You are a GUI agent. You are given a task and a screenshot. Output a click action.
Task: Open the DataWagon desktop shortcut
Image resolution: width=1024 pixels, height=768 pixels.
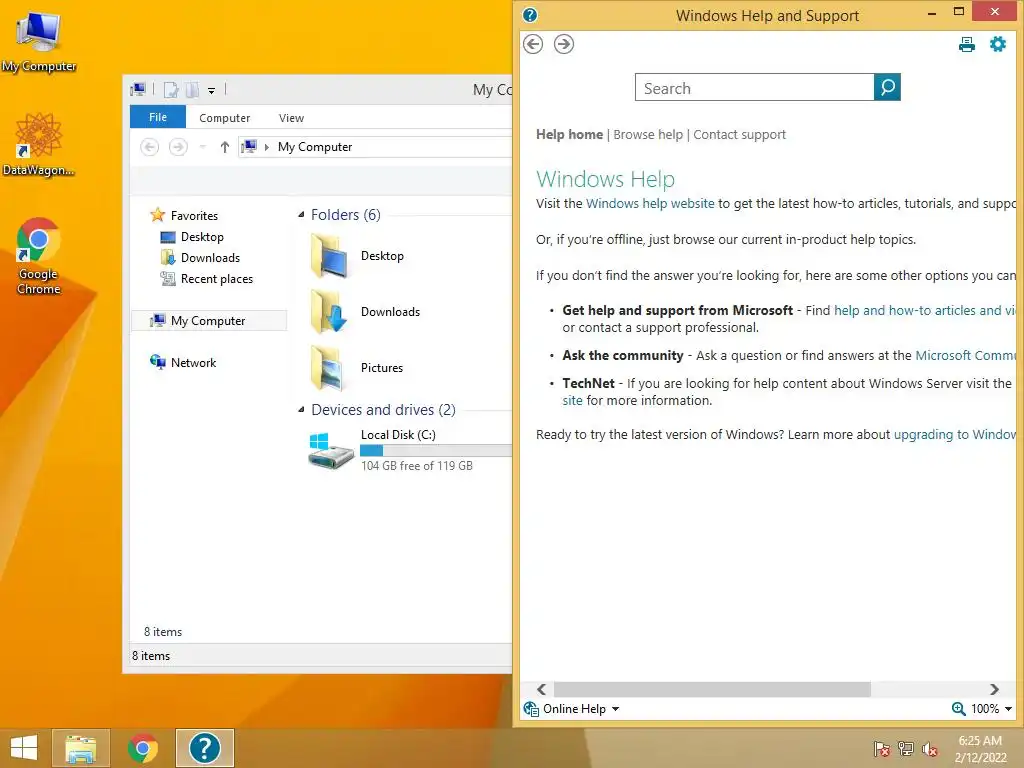point(38,144)
